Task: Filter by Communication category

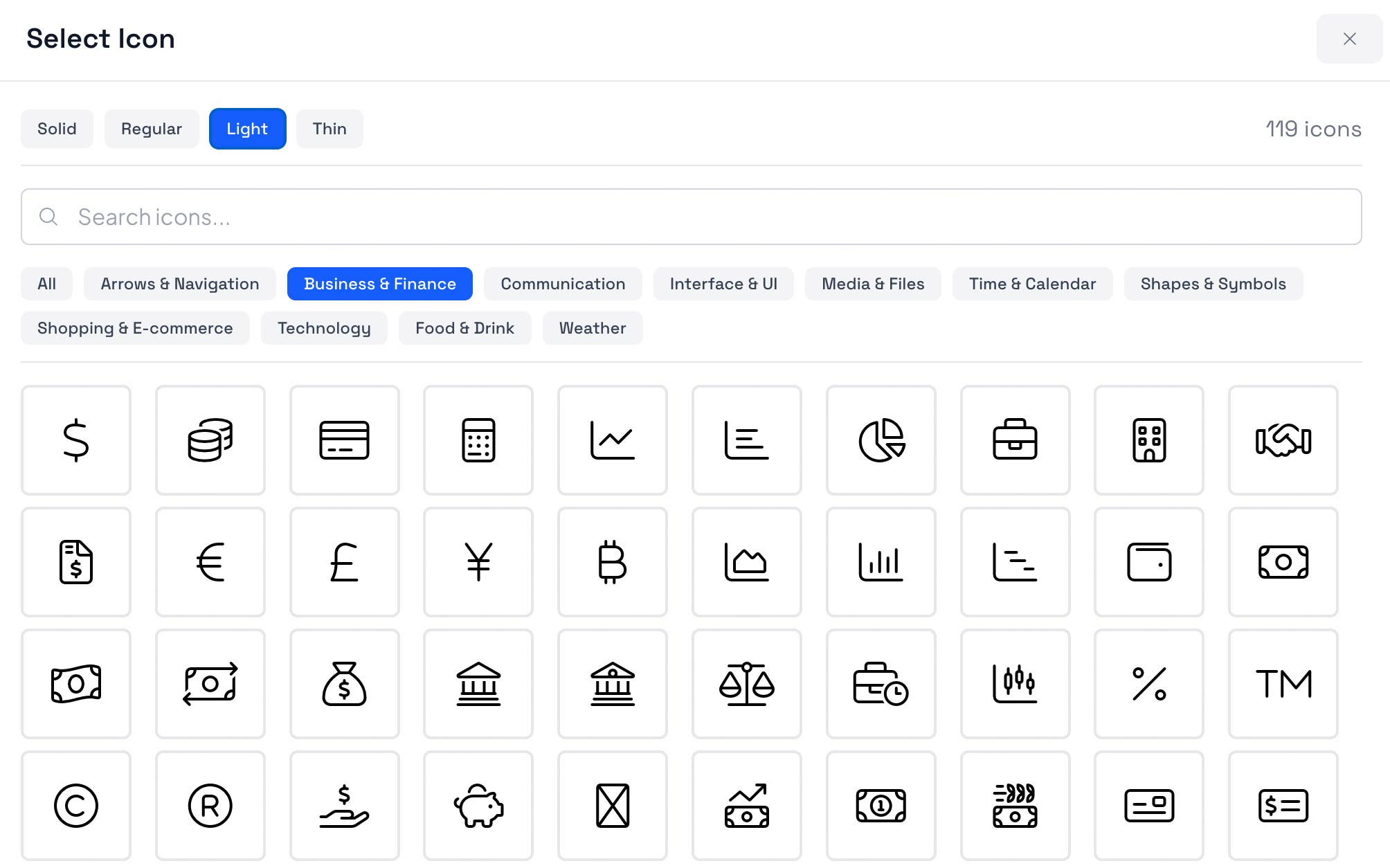Action: coord(563,284)
